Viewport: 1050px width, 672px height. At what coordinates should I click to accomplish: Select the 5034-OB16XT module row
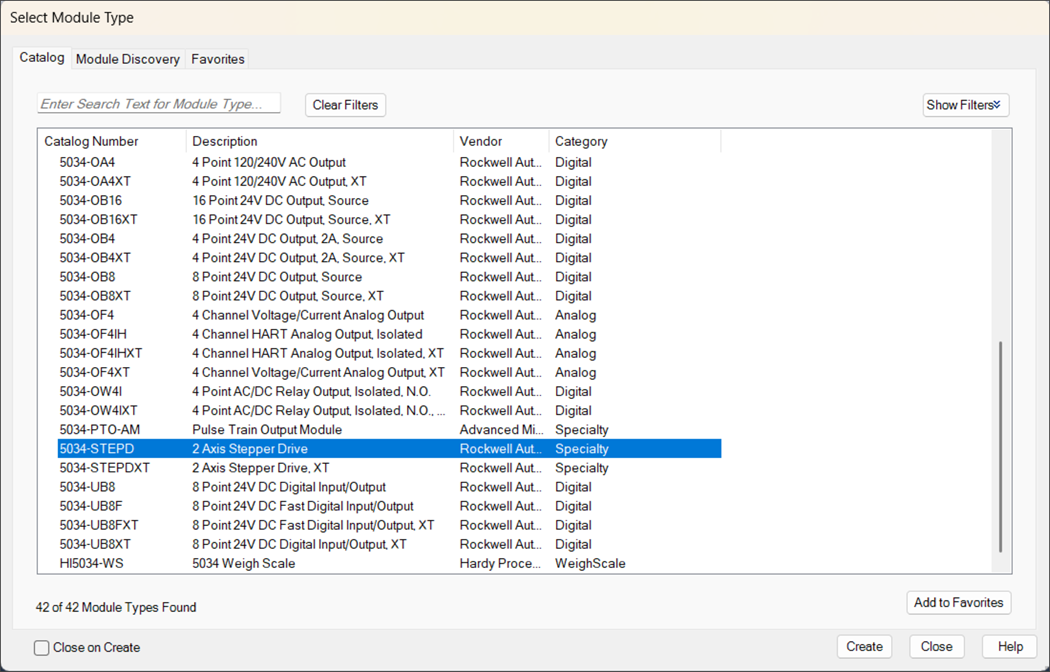[x=389, y=220]
